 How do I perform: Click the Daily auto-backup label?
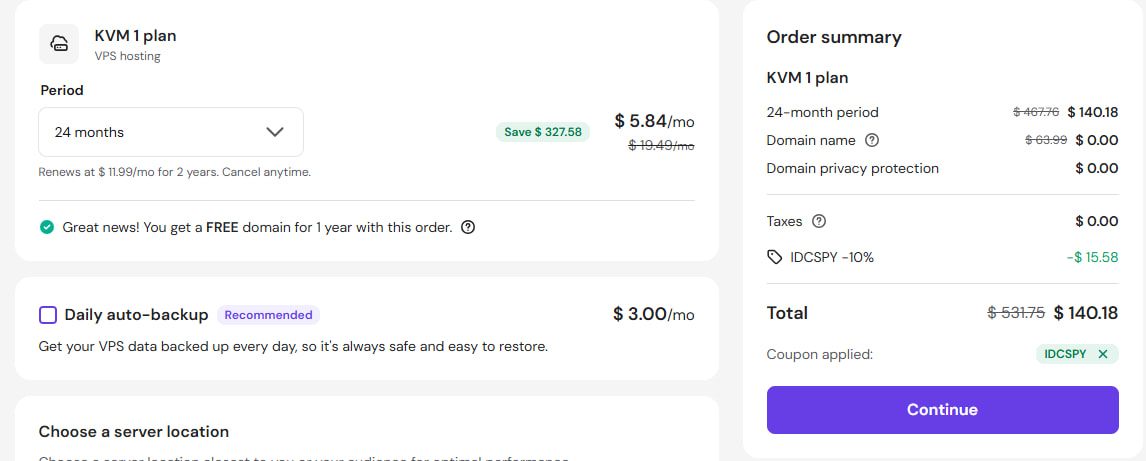tap(136, 315)
